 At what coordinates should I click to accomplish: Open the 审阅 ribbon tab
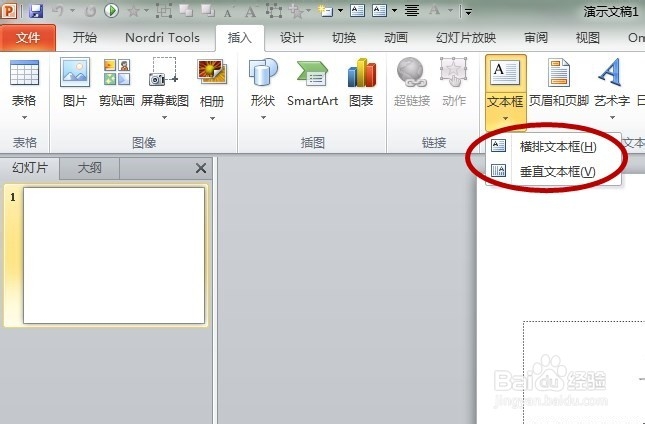pos(536,38)
